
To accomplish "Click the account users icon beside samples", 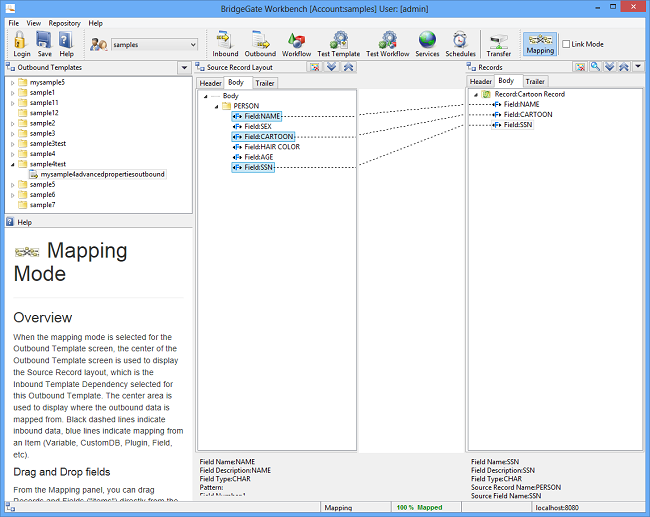I will coord(99,44).
